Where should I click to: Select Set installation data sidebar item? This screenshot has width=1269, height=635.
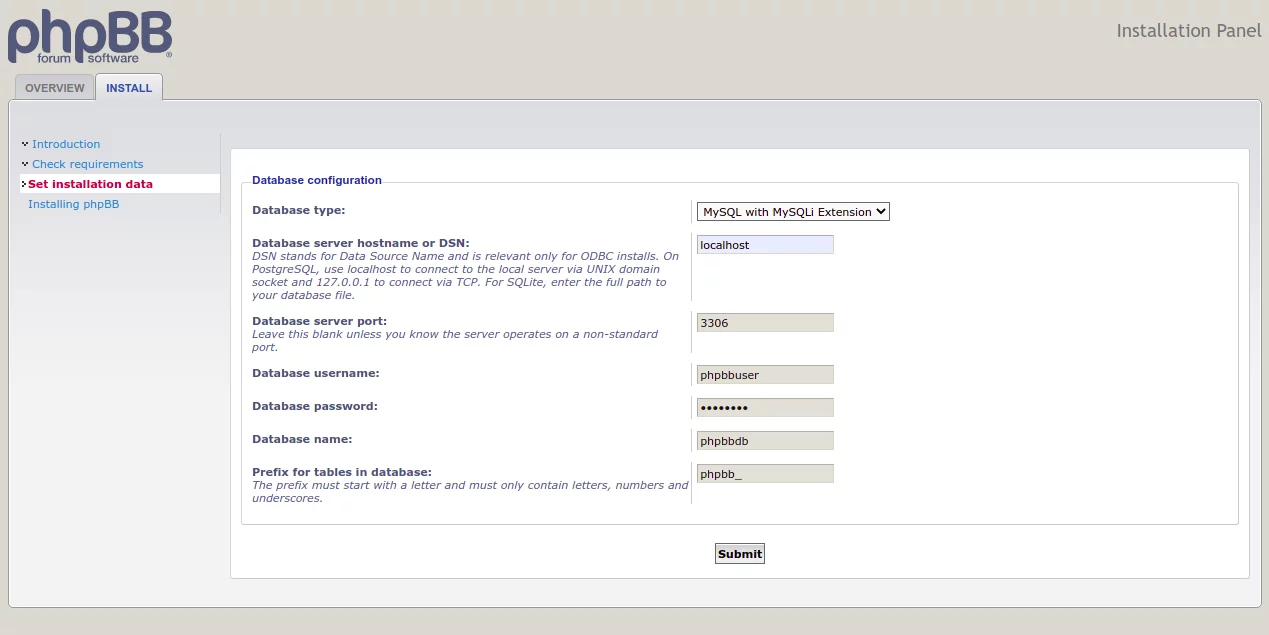point(90,184)
